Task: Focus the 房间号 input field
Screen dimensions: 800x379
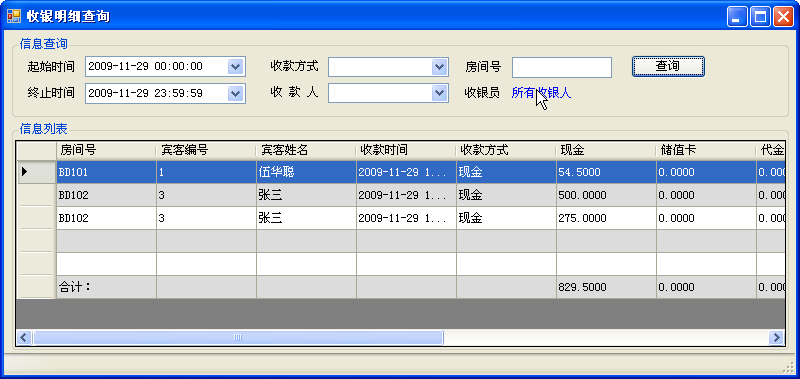Action: [562, 67]
